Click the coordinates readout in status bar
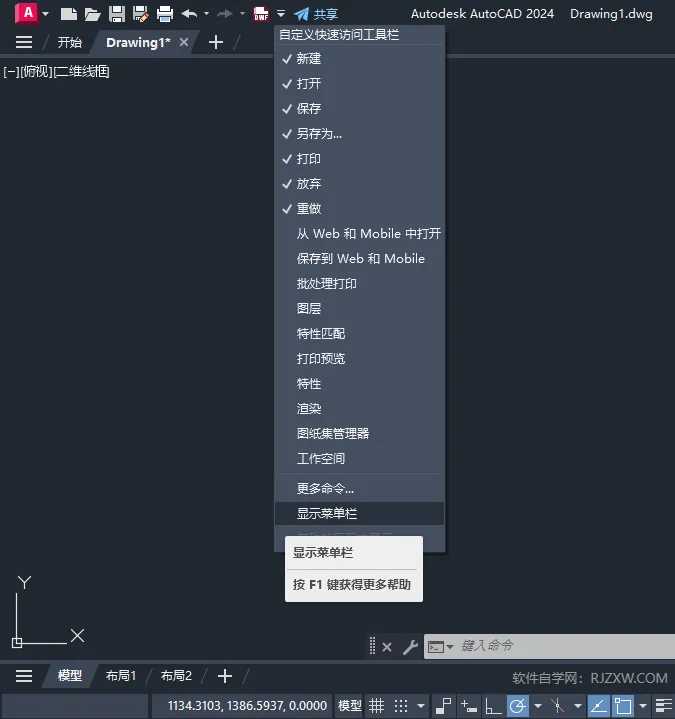 point(247,706)
